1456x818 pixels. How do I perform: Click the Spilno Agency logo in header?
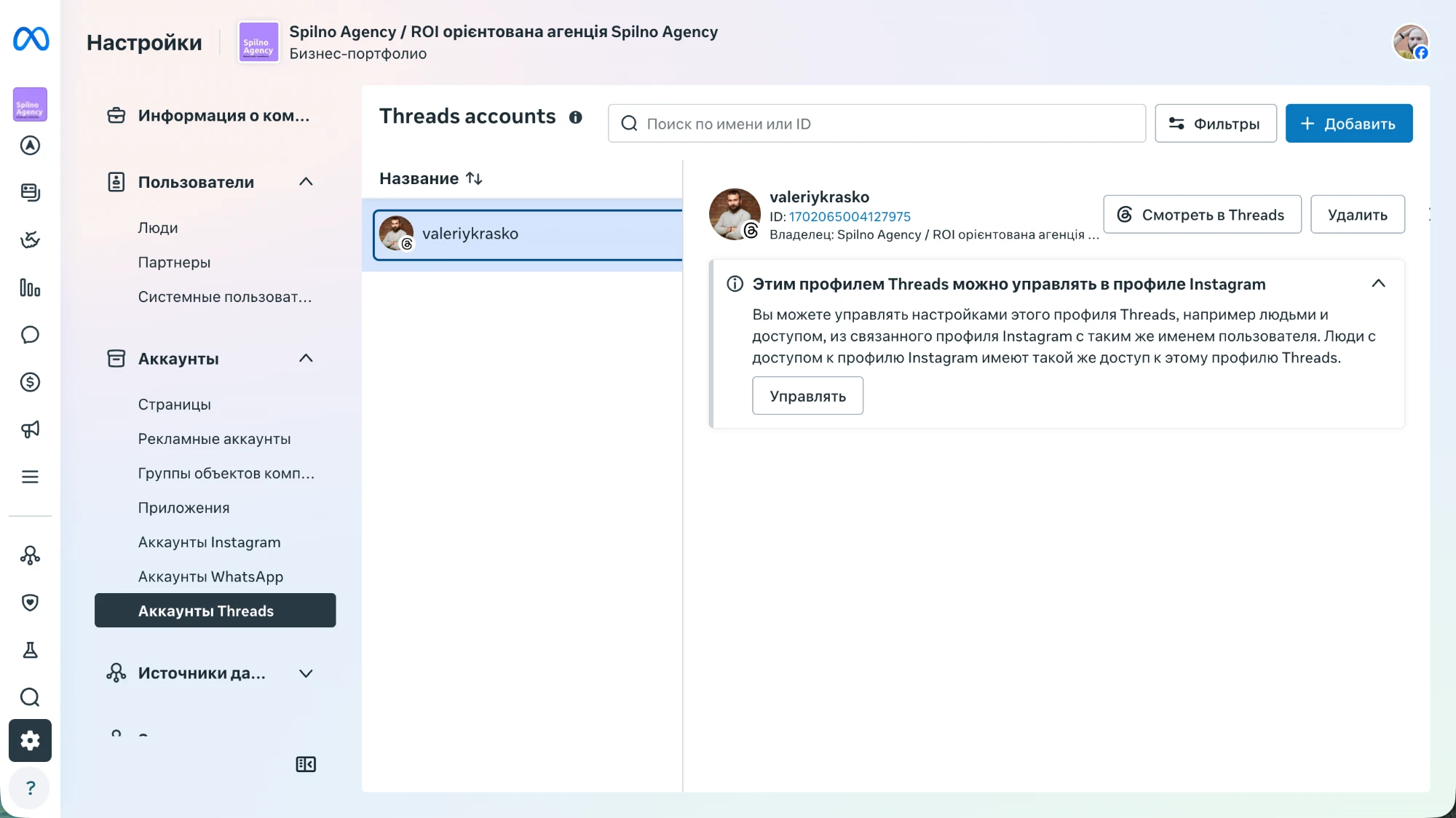coord(258,42)
